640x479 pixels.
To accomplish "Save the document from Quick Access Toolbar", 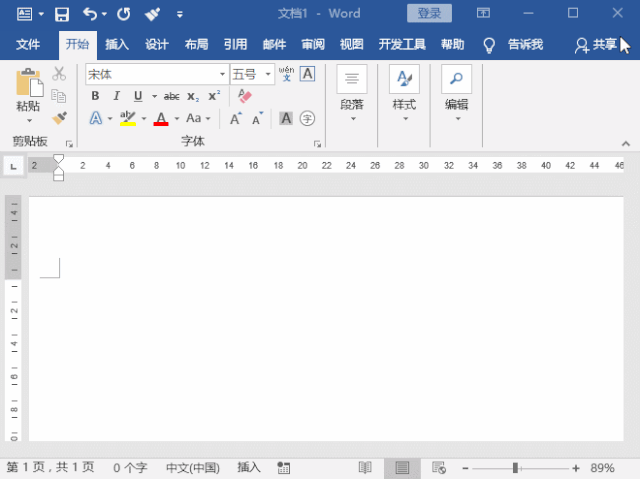I will click(x=62, y=14).
